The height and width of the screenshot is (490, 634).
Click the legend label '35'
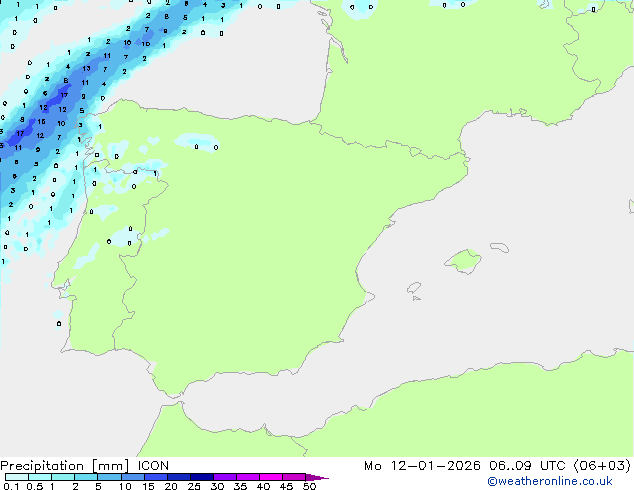pyautogui.click(x=240, y=486)
